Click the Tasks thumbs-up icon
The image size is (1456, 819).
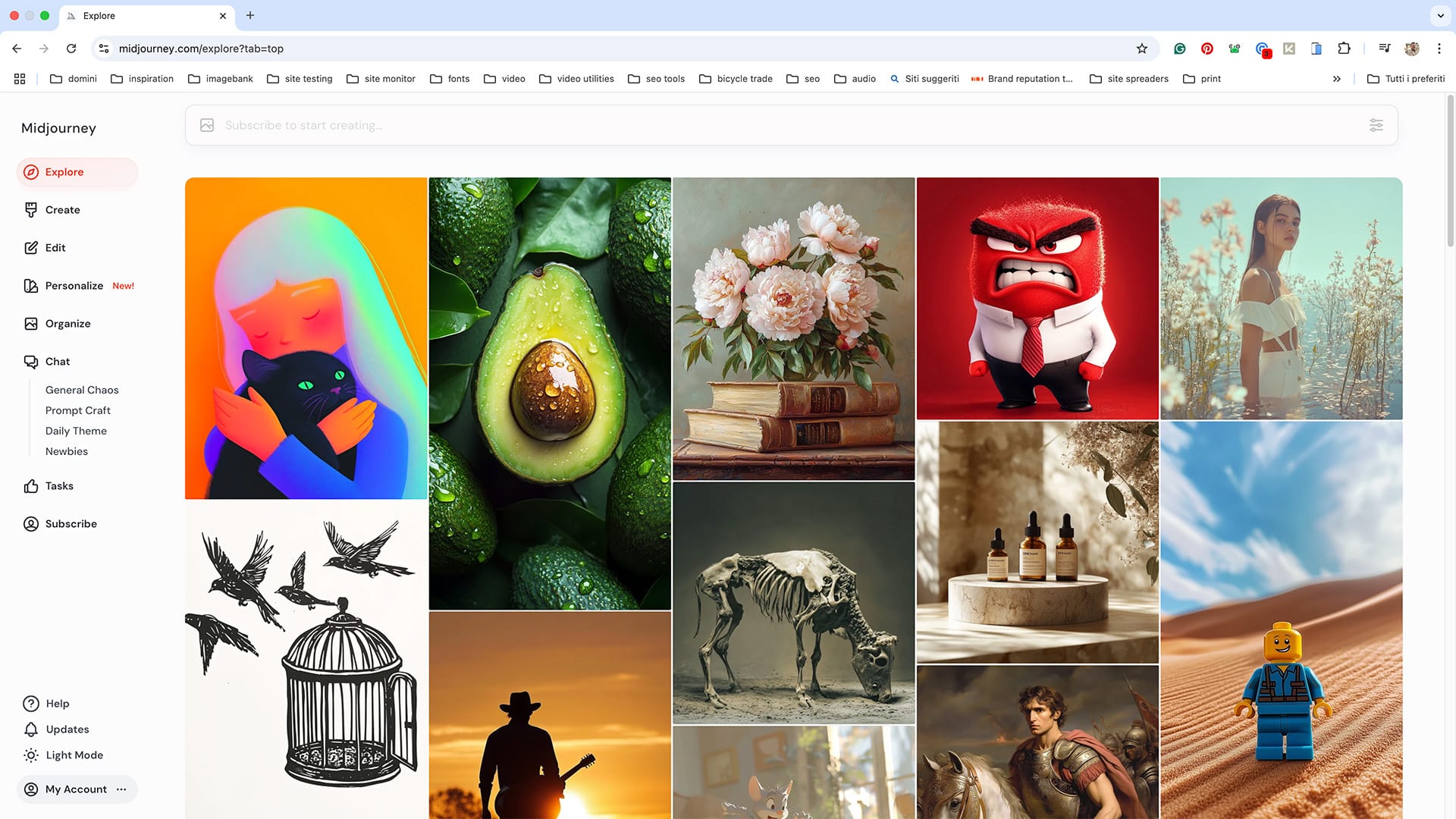pyautogui.click(x=31, y=486)
